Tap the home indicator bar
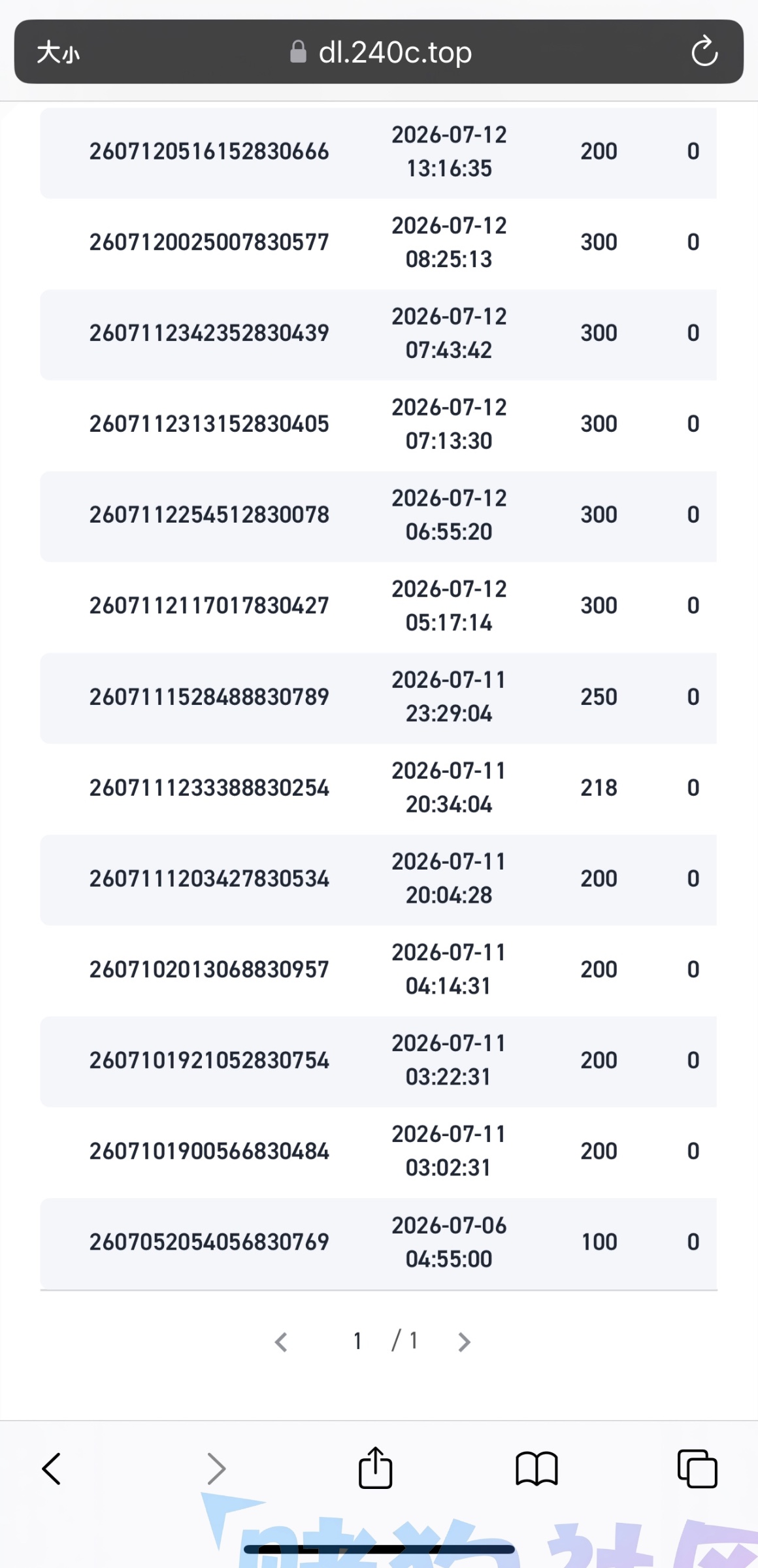758x1568 pixels. point(379,1549)
